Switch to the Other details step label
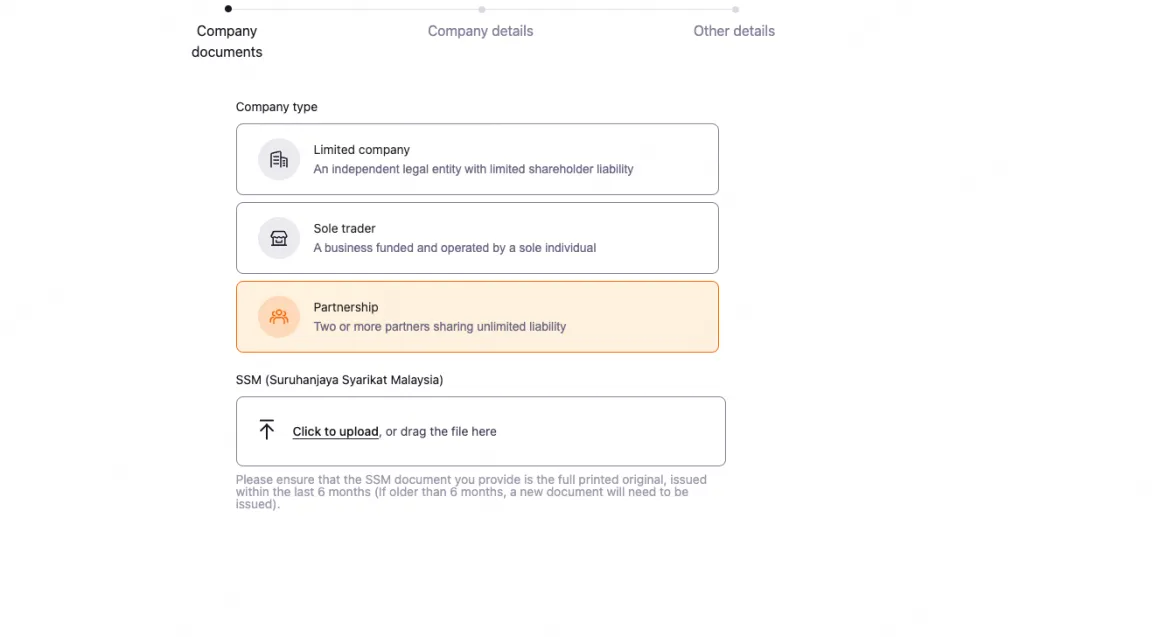 [x=734, y=31]
